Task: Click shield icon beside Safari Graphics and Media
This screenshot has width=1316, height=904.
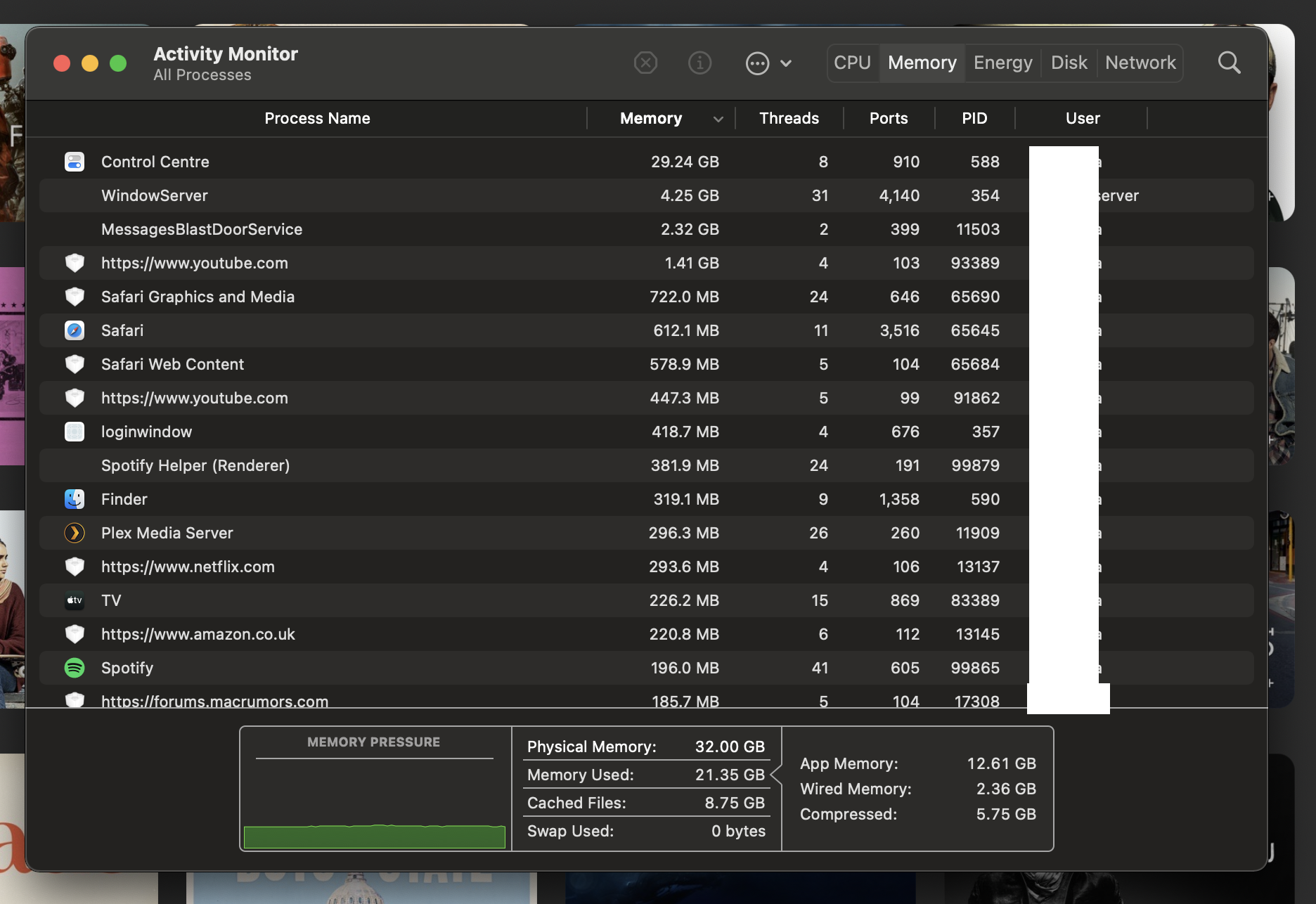Action: pos(75,297)
